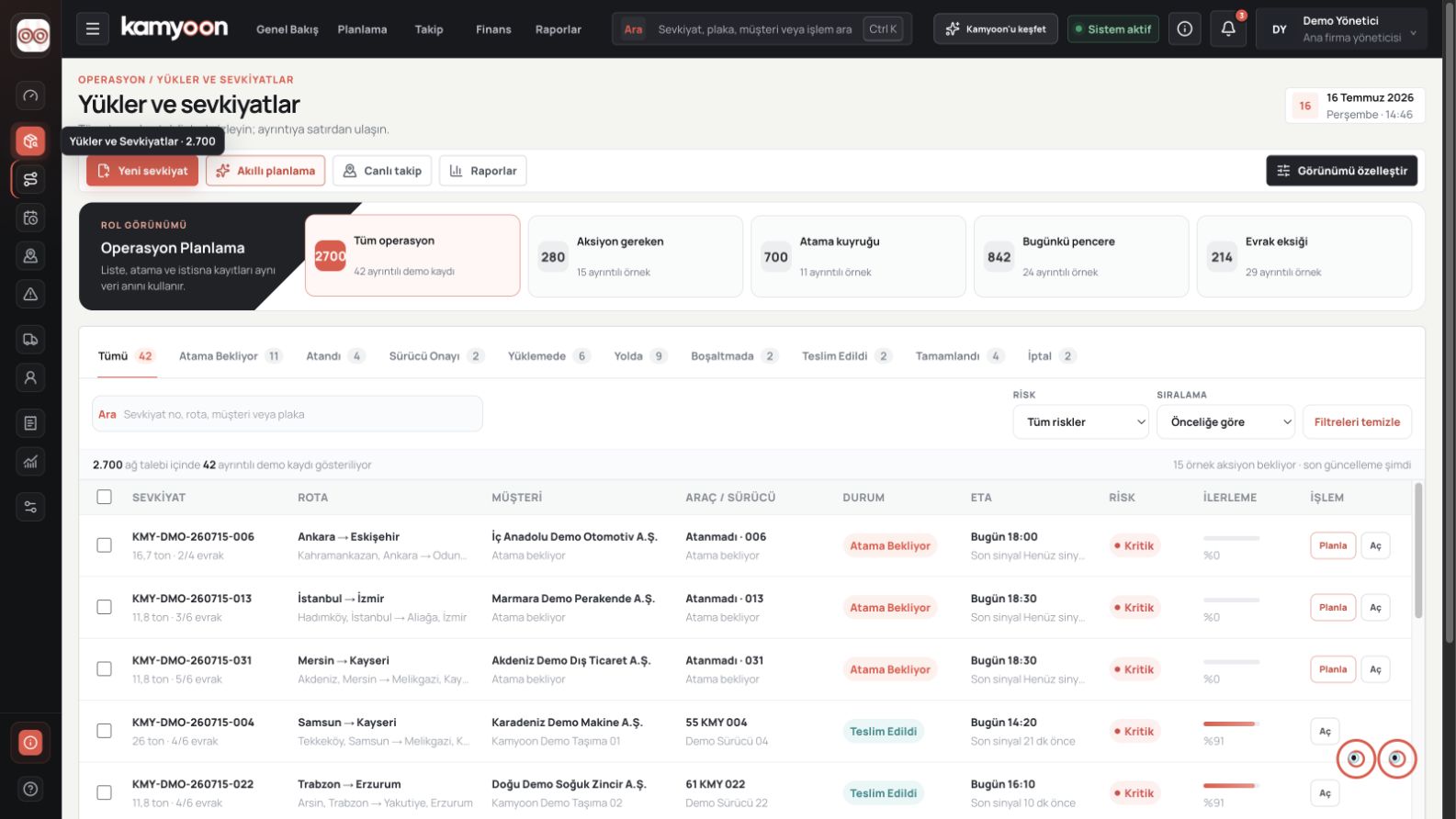Click the 280 badge on Aksiyon gereken
This screenshot has height=819, width=1456.
tap(553, 257)
